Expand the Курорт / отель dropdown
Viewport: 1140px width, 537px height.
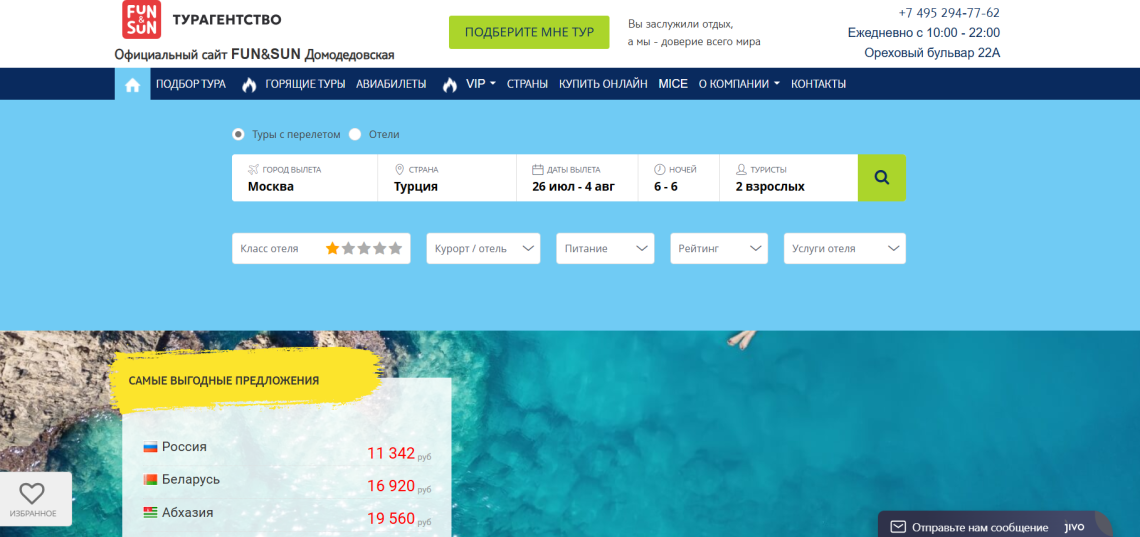pyautogui.click(x=483, y=249)
